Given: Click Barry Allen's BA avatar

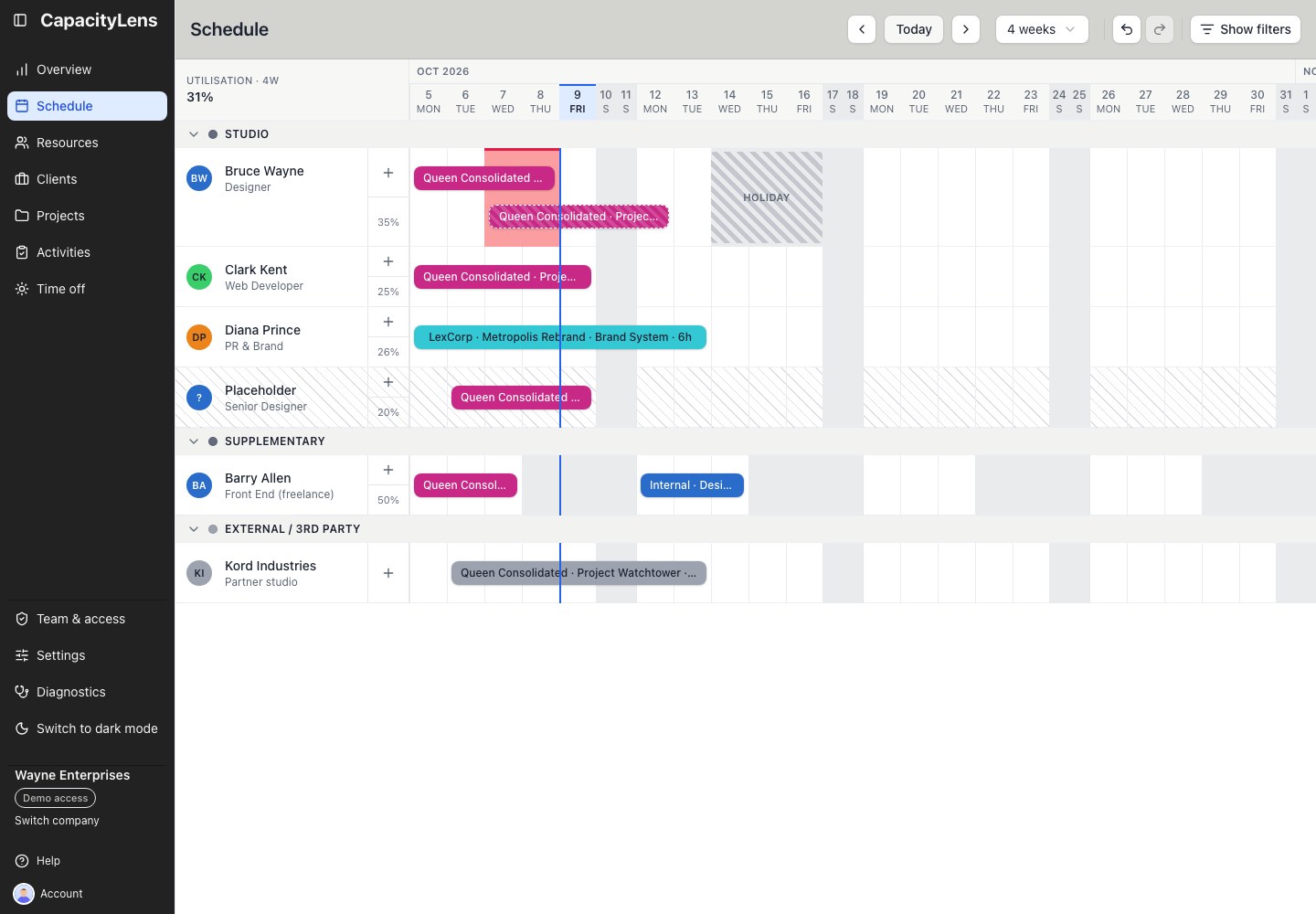Looking at the screenshot, I should click(199, 485).
